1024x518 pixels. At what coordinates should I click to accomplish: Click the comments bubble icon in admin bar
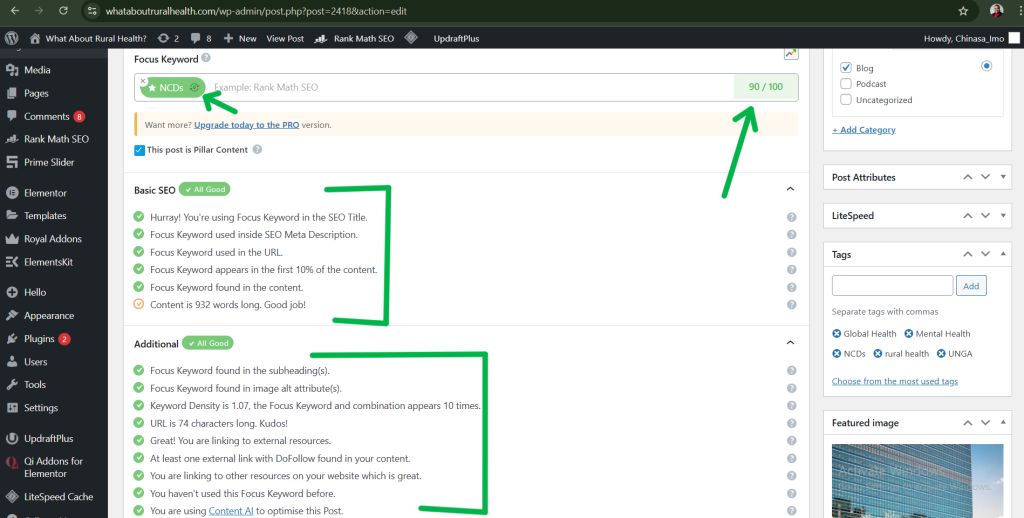(x=195, y=38)
